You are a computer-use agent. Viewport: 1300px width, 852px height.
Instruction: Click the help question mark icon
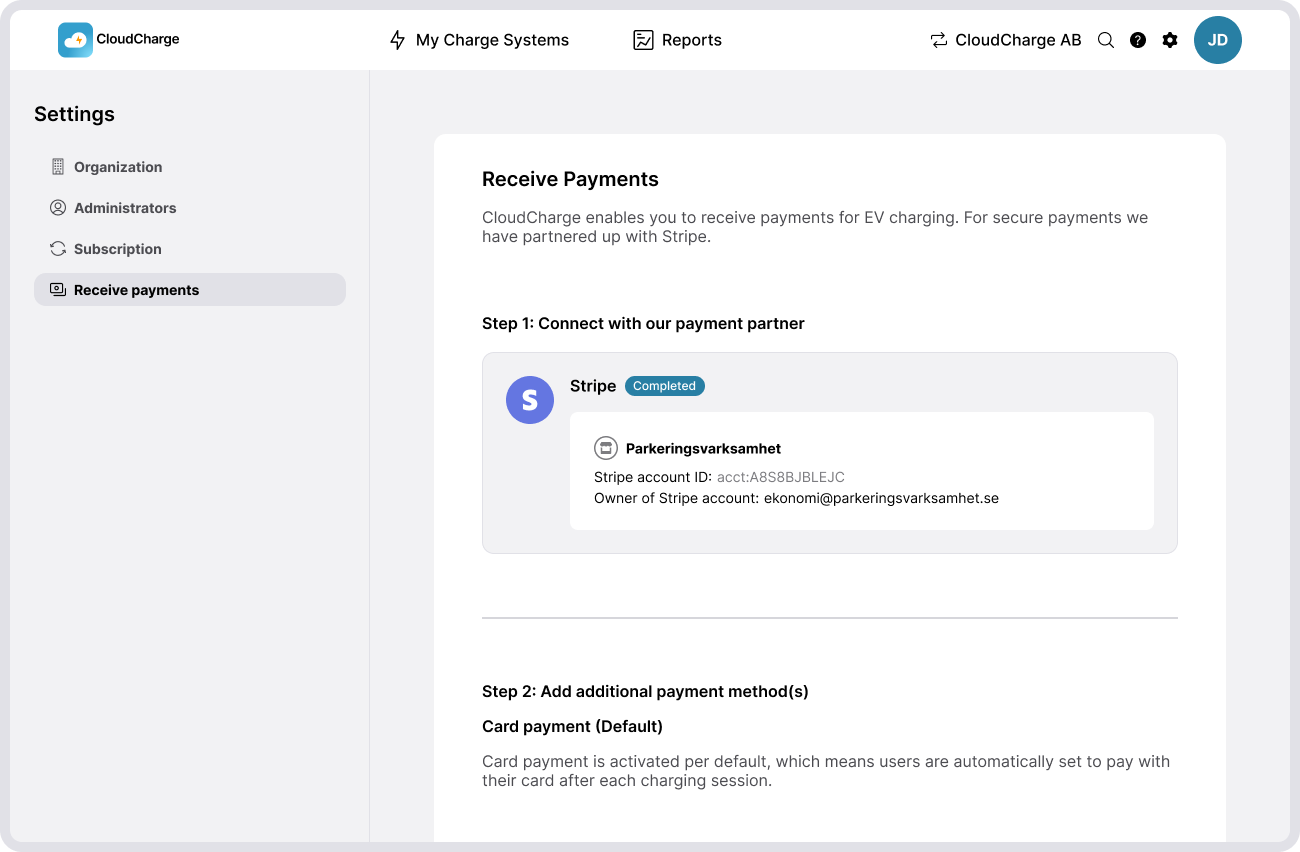(1138, 40)
